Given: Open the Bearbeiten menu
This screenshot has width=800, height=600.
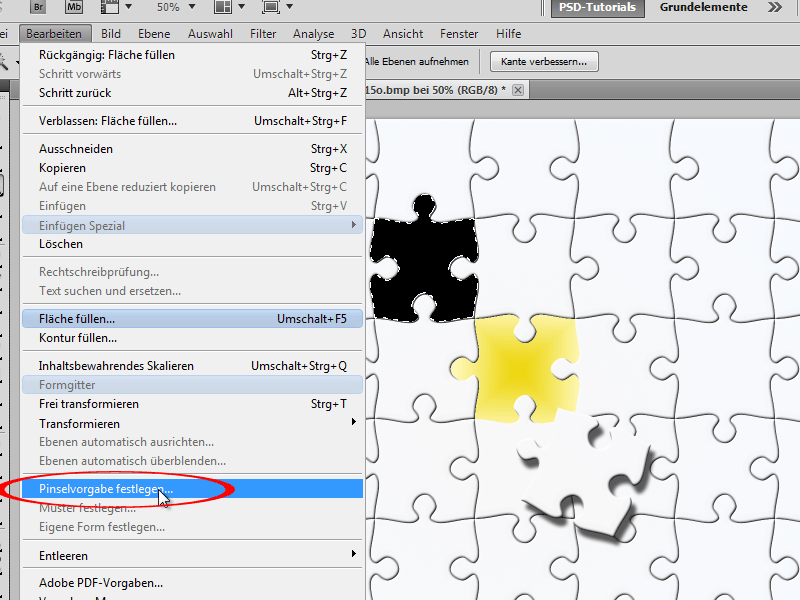Looking at the screenshot, I should point(54,34).
